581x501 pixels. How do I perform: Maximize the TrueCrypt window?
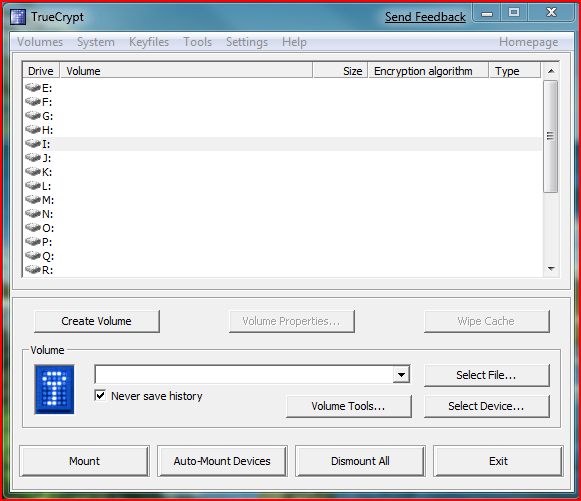[514, 13]
